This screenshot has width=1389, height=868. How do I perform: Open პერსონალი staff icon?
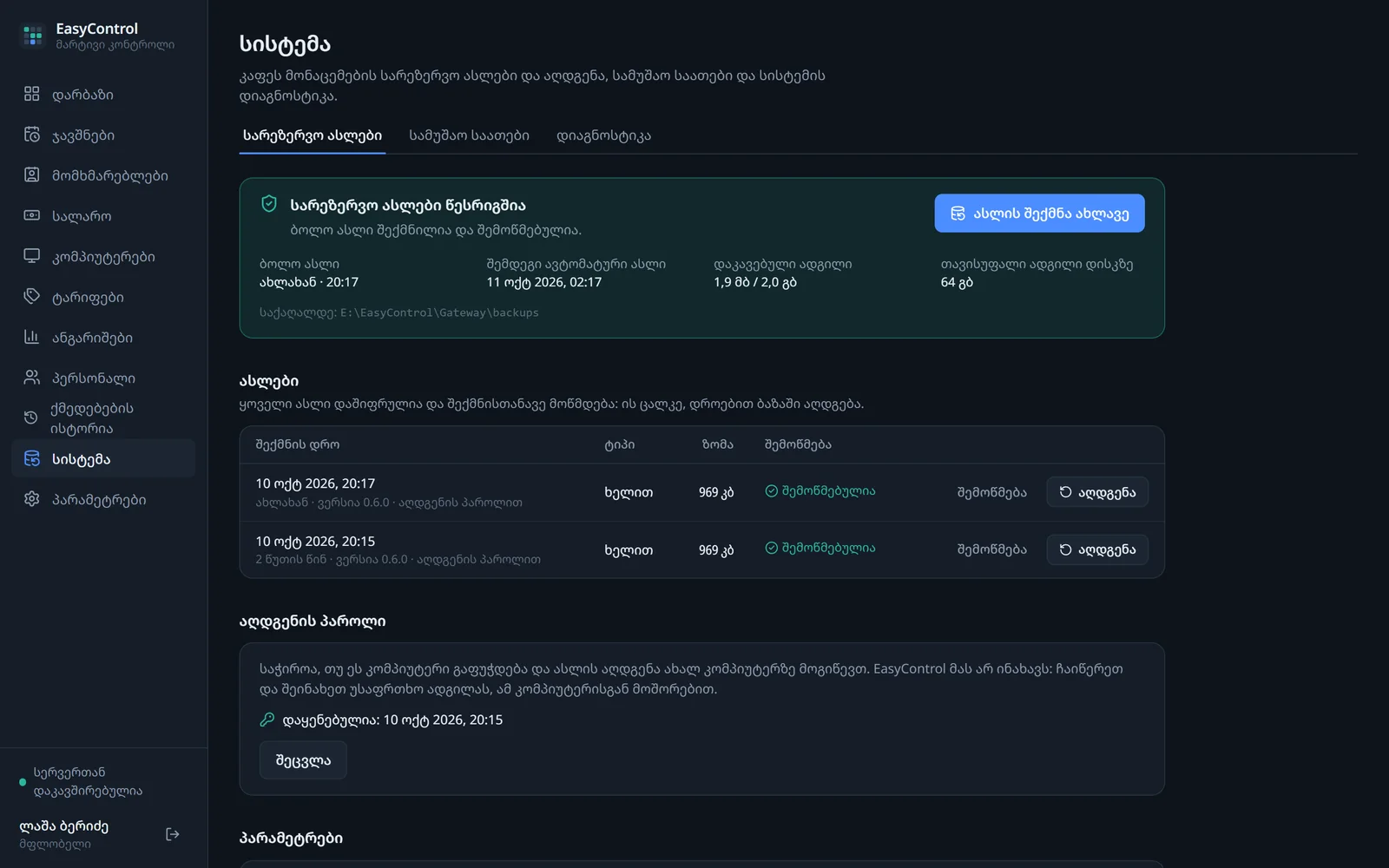[x=32, y=378]
